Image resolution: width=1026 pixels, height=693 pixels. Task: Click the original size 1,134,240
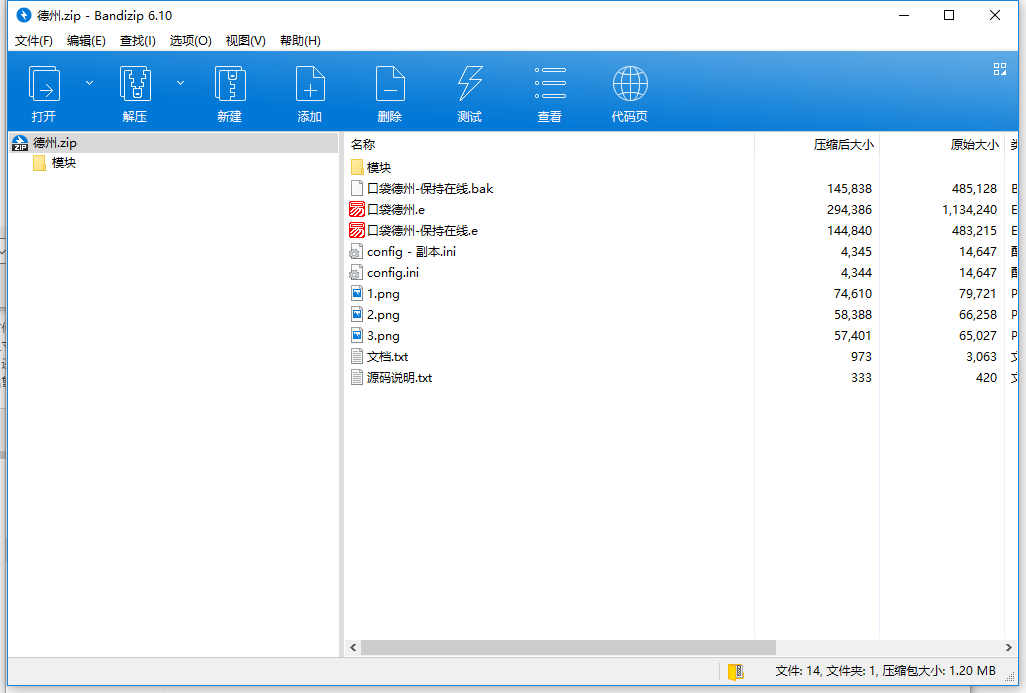pos(970,209)
